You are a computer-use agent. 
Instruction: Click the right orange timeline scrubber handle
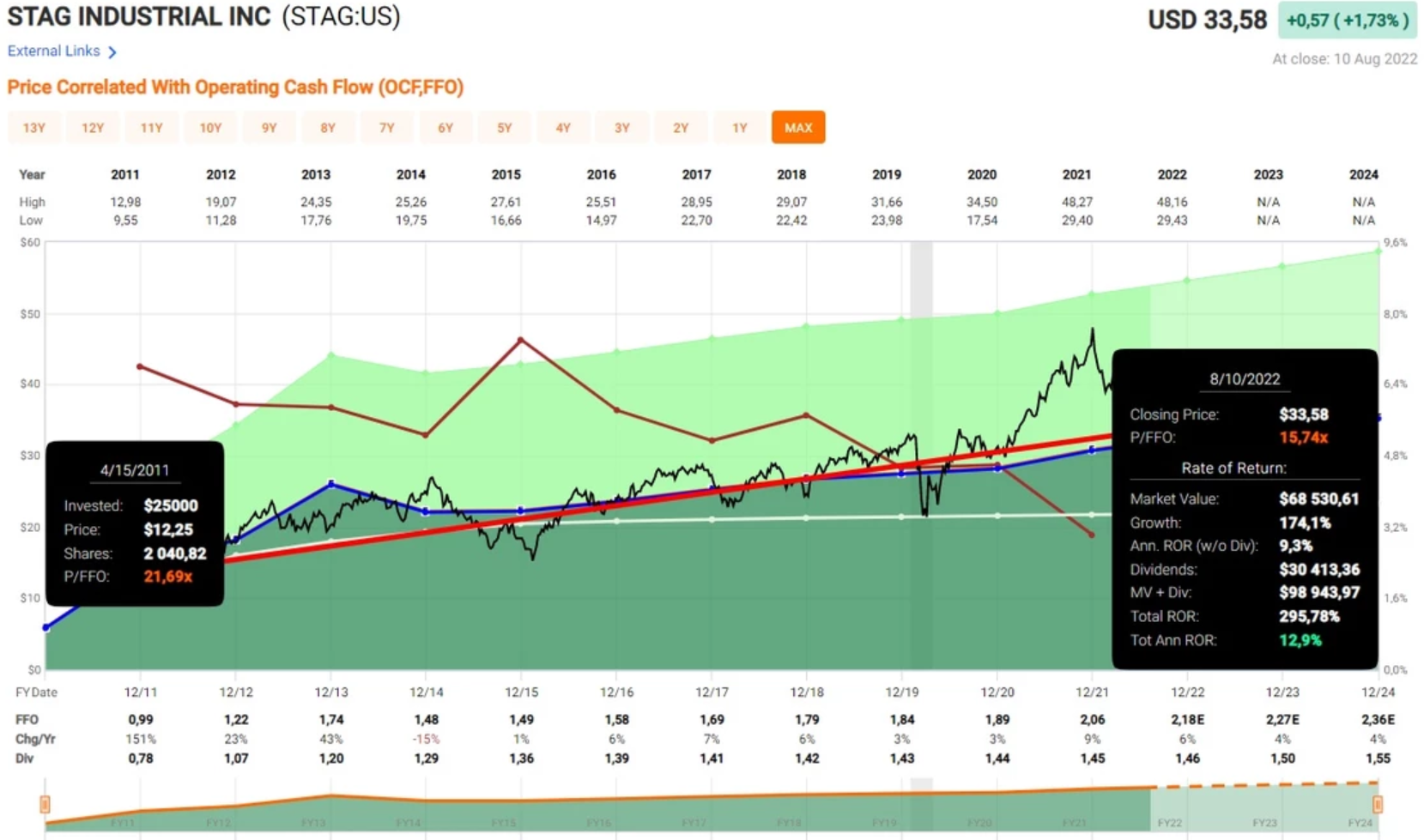pyautogui.click(x=1379, y=806)
